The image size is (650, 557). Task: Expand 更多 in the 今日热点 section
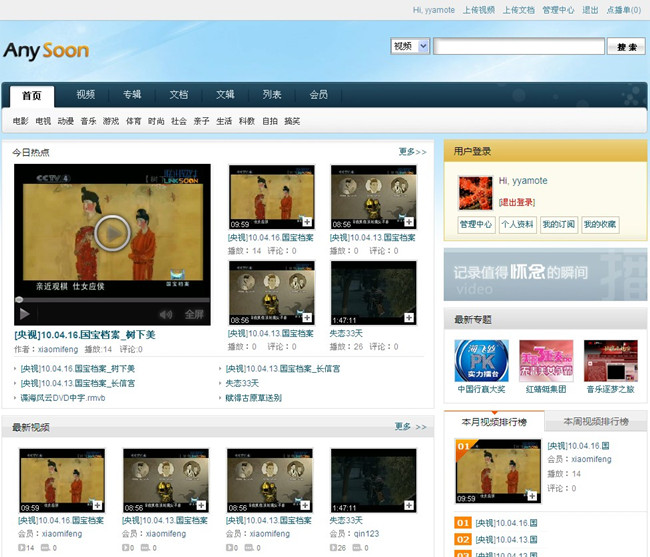(x=411, y=152)
